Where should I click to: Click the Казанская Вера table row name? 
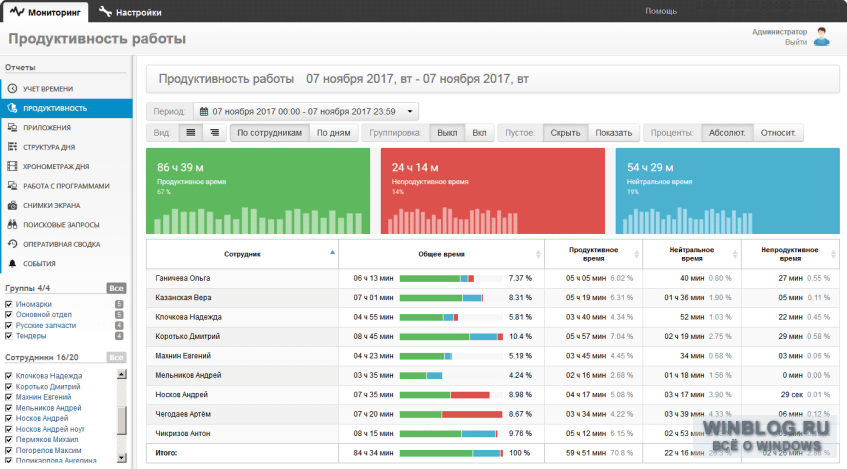coord(183,298)
